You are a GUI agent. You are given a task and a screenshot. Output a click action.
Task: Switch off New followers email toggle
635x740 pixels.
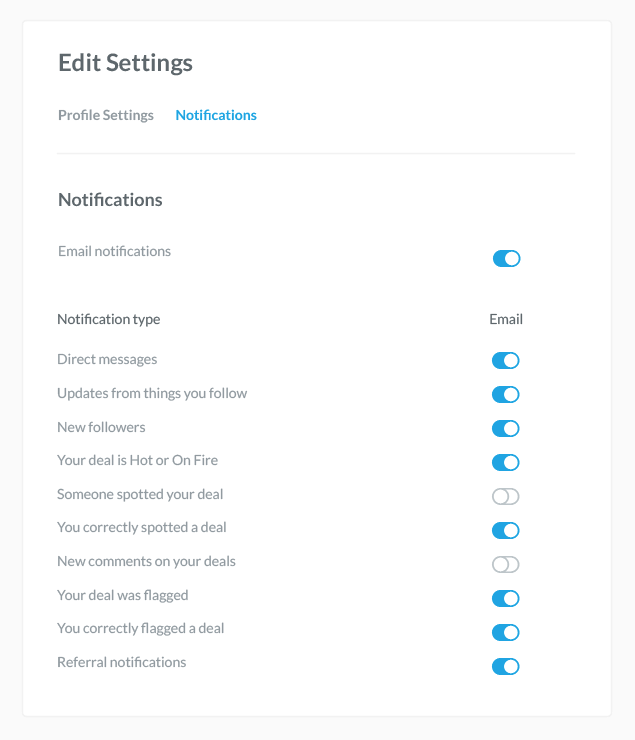pyautogui.click(x=505, y=429)
